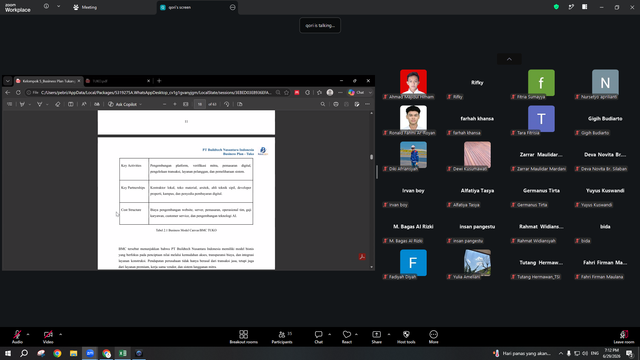Viewport: 640px width, 360px height.
Task: Start Video in Zoom toolbar
Action: 48,336
